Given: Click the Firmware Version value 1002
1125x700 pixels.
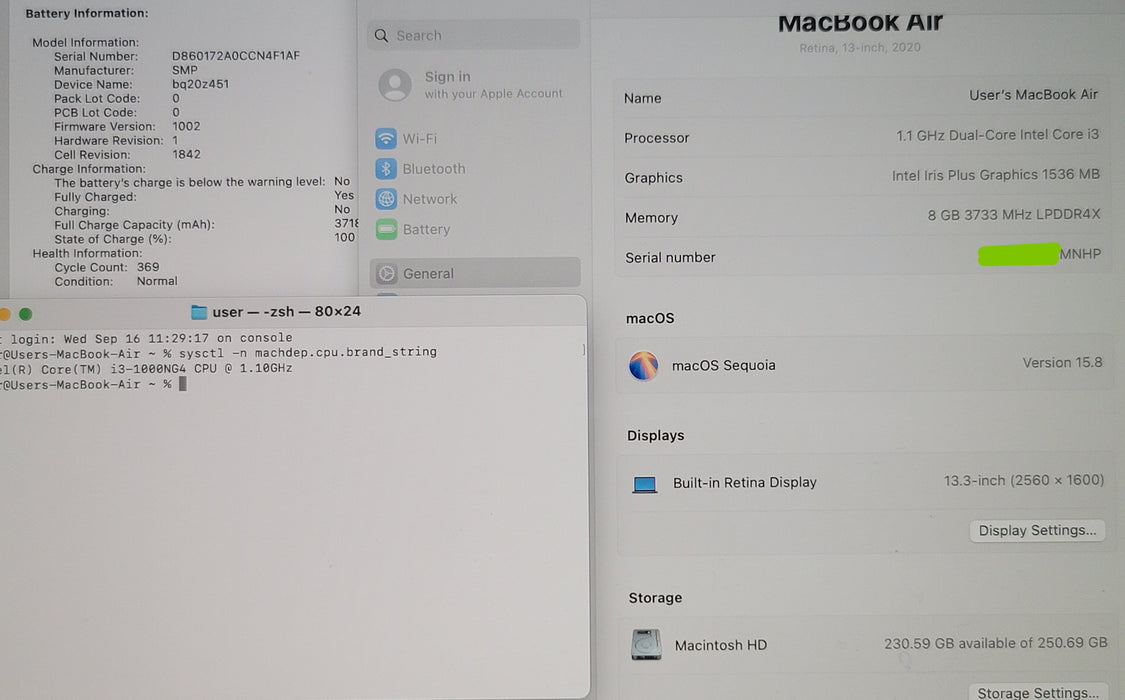Looking at the screenshot, I should 186,126.
